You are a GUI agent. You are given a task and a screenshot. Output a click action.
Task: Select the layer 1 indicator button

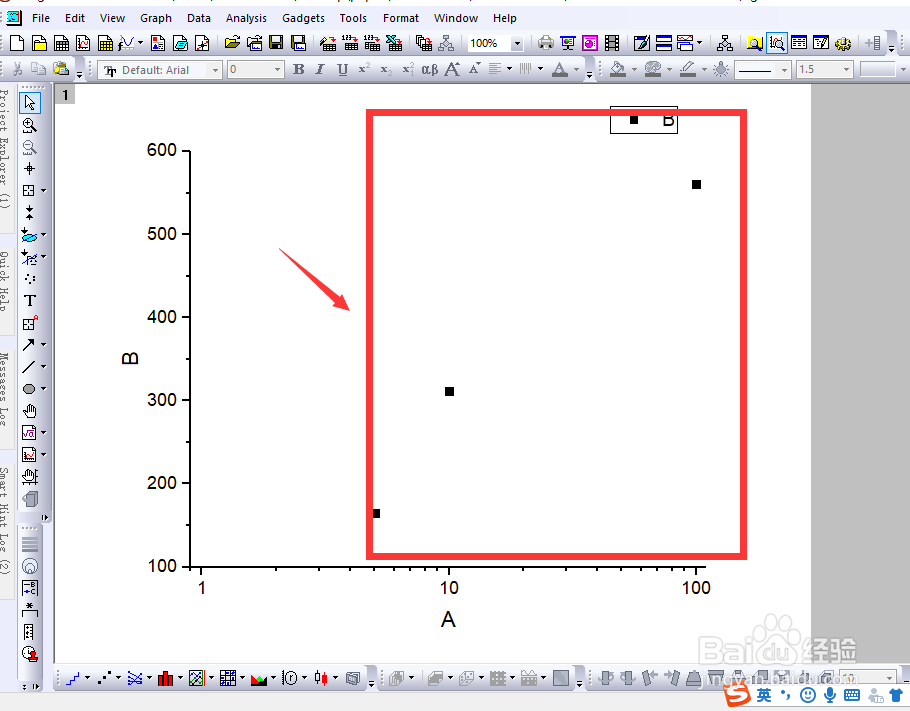click(66, 95)
